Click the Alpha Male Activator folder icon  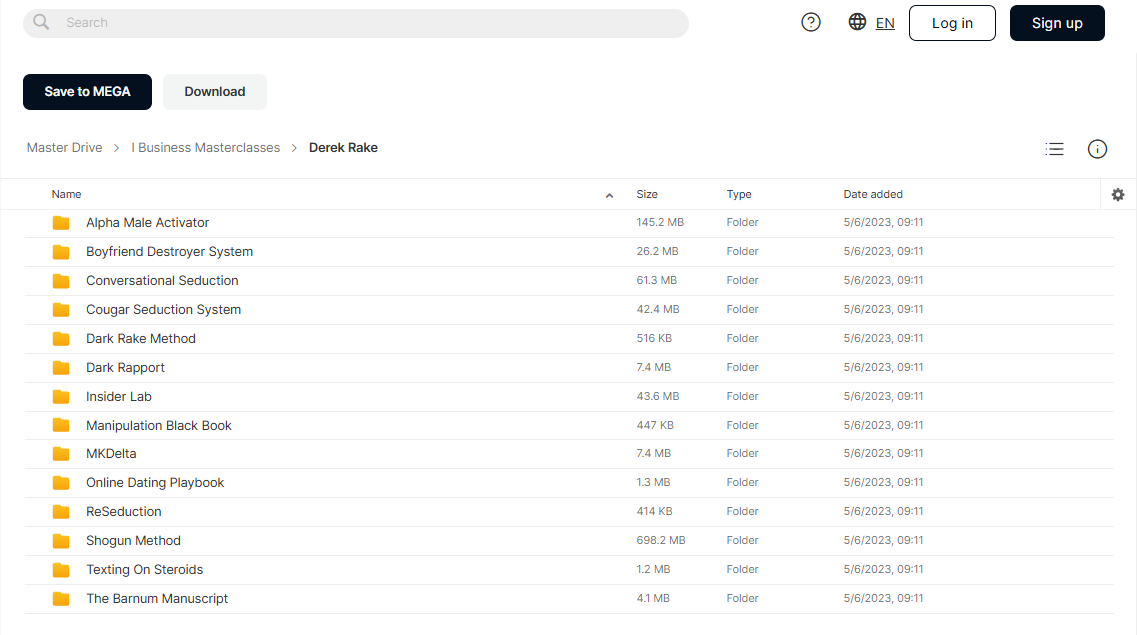pos(61,223)
